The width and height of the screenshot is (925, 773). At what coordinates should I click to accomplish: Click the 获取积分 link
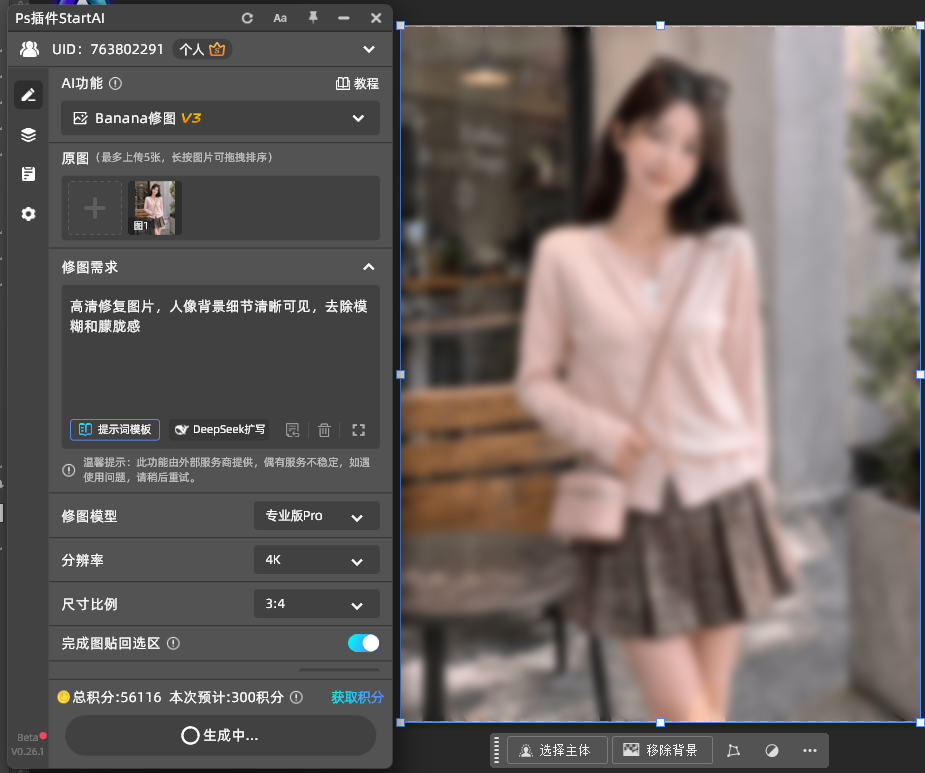(357, 697)
